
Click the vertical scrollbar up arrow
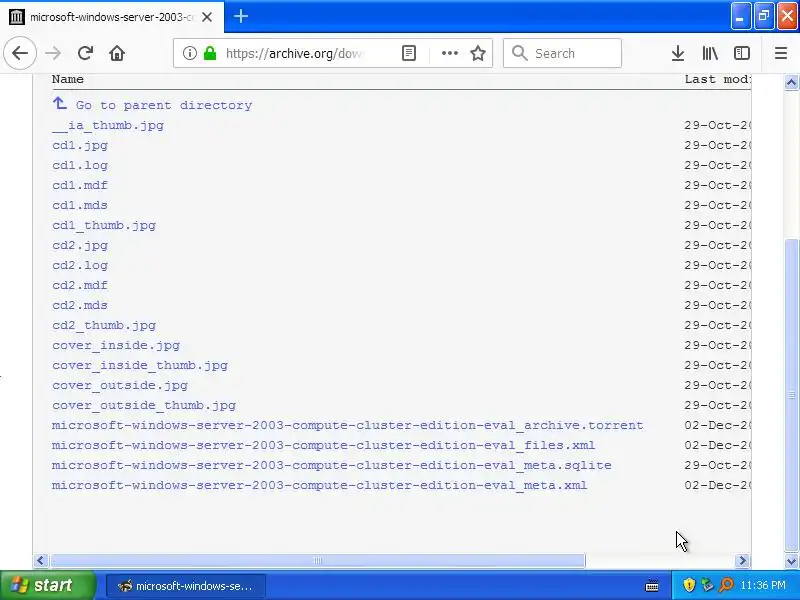[791, 82]
